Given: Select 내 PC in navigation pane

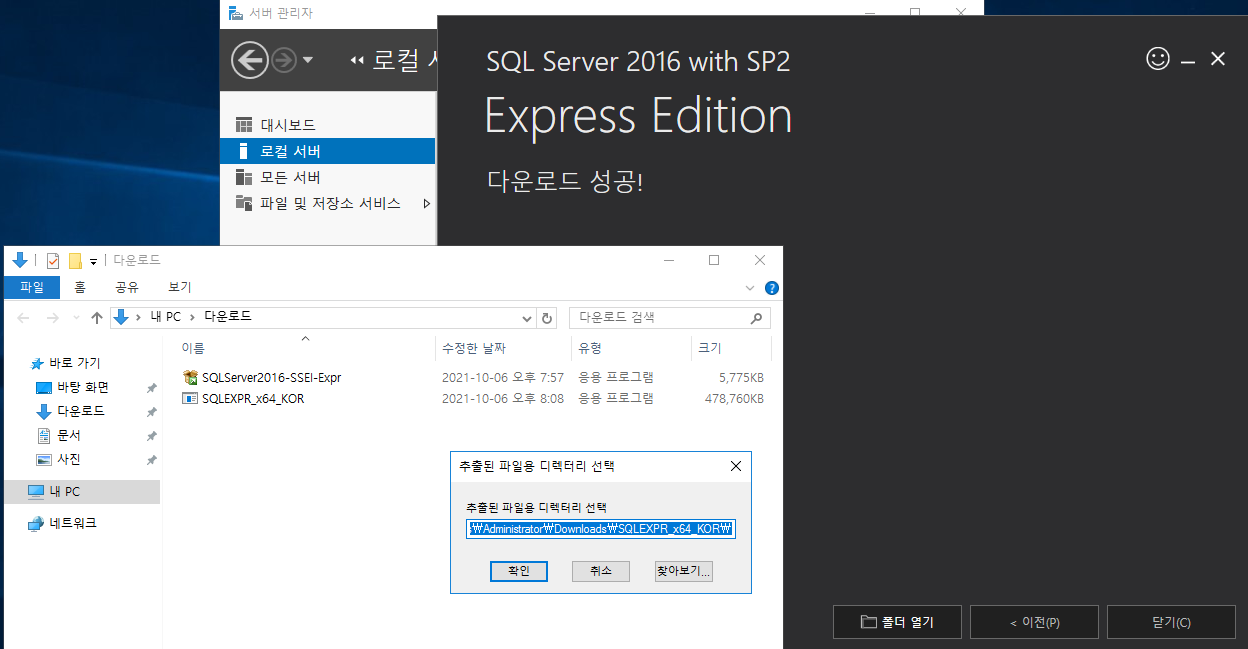Looking at the screenshot, I should [x=80, y=491].
